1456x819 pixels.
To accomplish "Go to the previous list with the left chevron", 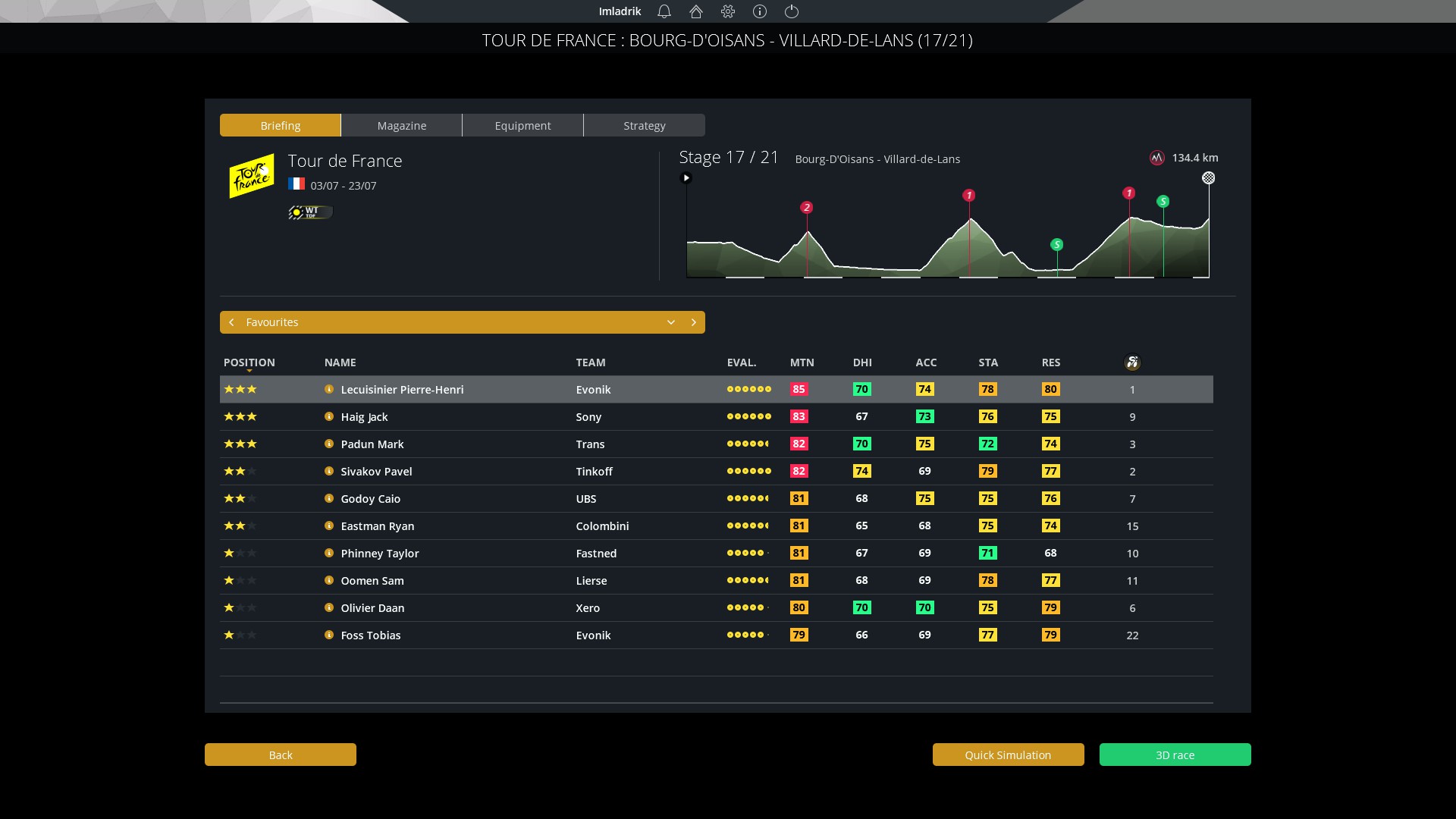I will click(231, 322).
